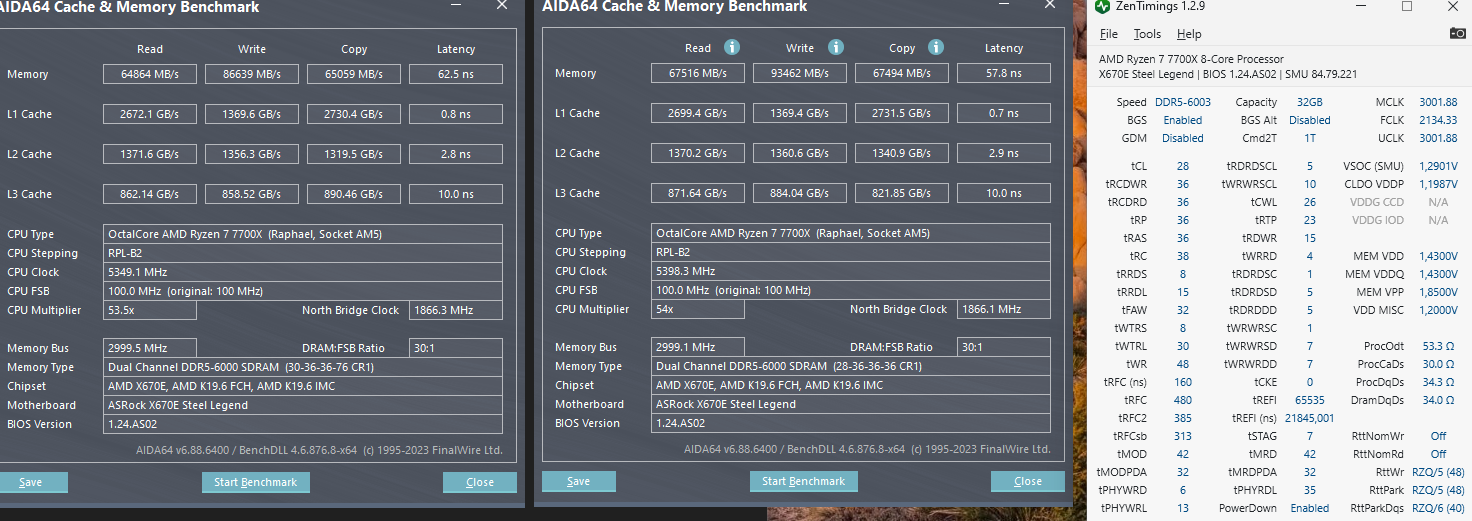This screenshot has height=521, width=1472.
Task: Select Memory Read value 67516 MB/s
Action: pyautogui.click(x=698, y=73)
